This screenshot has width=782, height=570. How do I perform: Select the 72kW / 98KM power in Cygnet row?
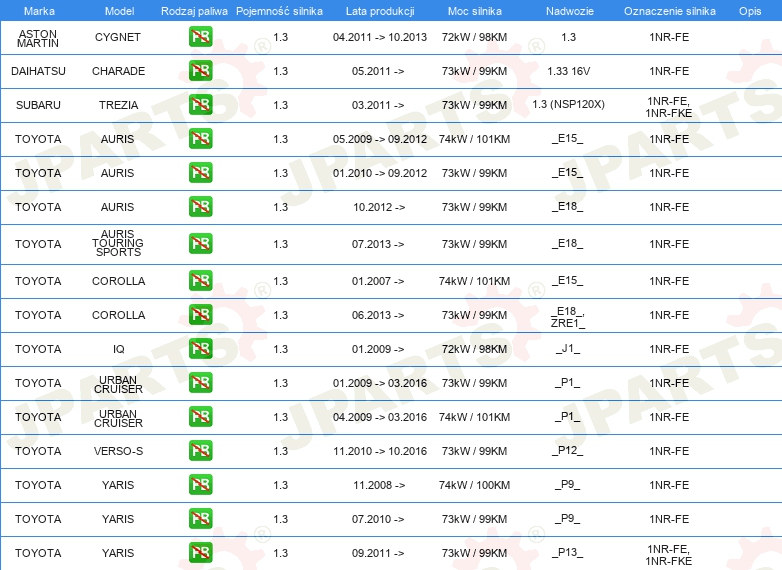pos(474,37)
